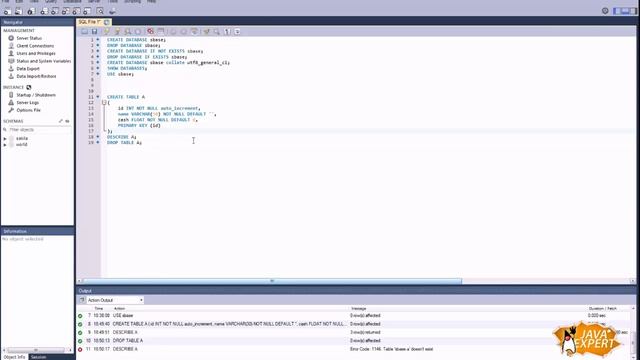
Task: Open SQL script file icon in main toolbar
Action: tap(18, 11)
